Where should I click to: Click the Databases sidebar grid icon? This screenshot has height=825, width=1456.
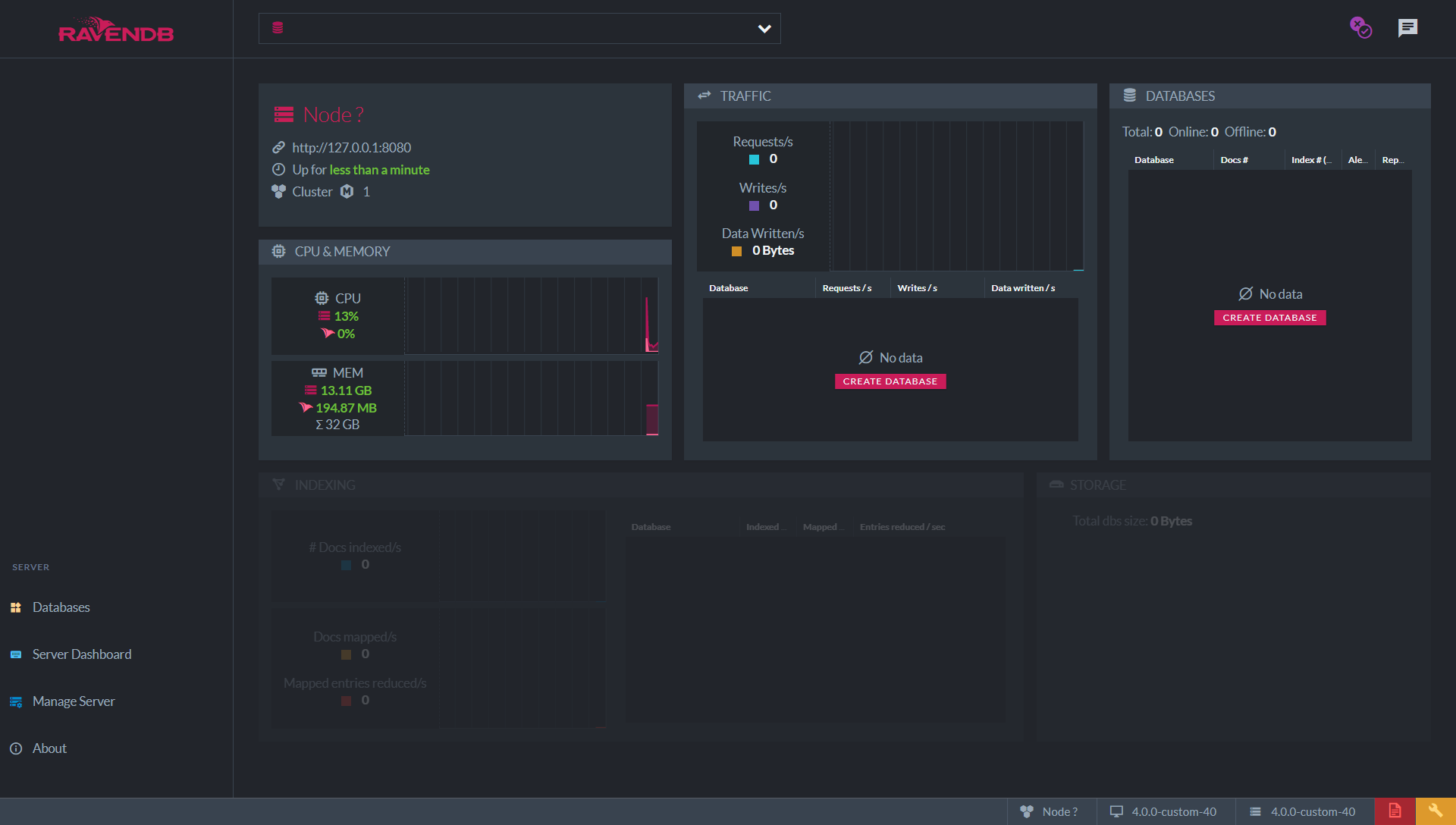[16, 607]
